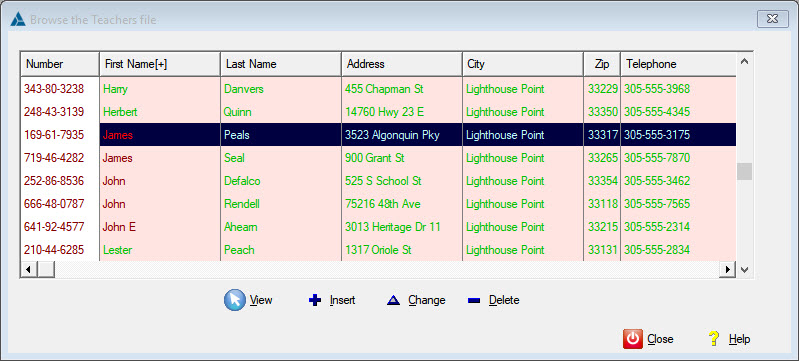The image size is (799, 361).
Task: Click the horizontal scrollbar right arrow
Action: [728, 269]
